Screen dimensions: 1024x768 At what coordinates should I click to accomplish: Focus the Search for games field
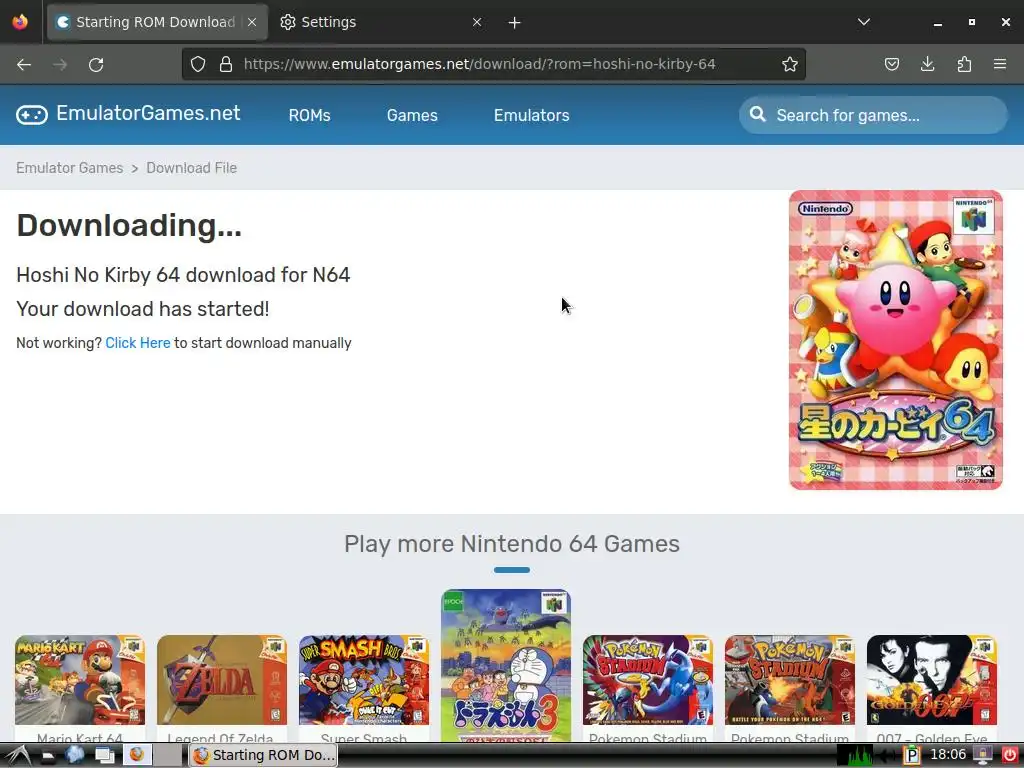tap(873, 116)
